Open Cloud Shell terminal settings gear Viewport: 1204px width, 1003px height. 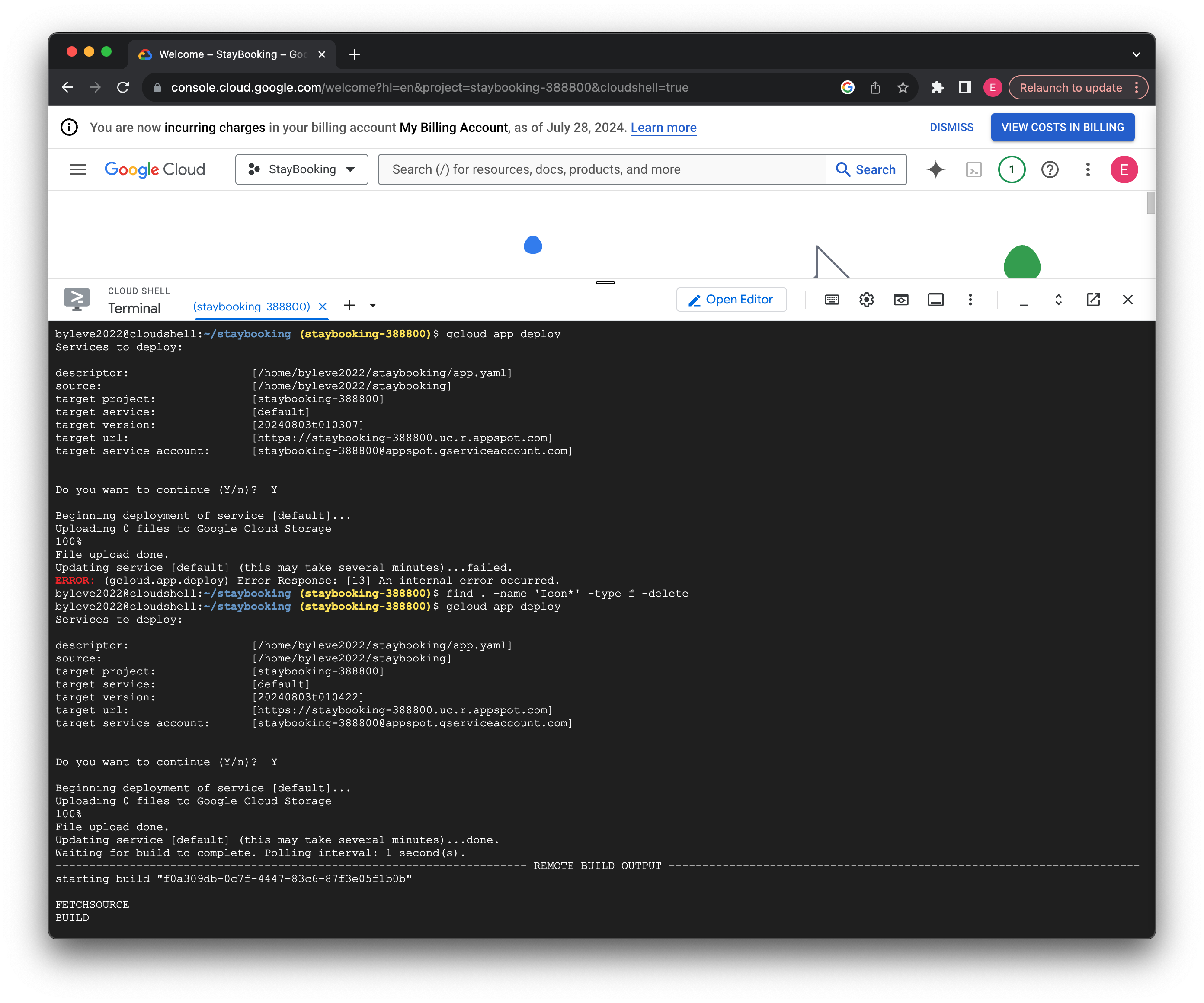click(x=866, y=299)
